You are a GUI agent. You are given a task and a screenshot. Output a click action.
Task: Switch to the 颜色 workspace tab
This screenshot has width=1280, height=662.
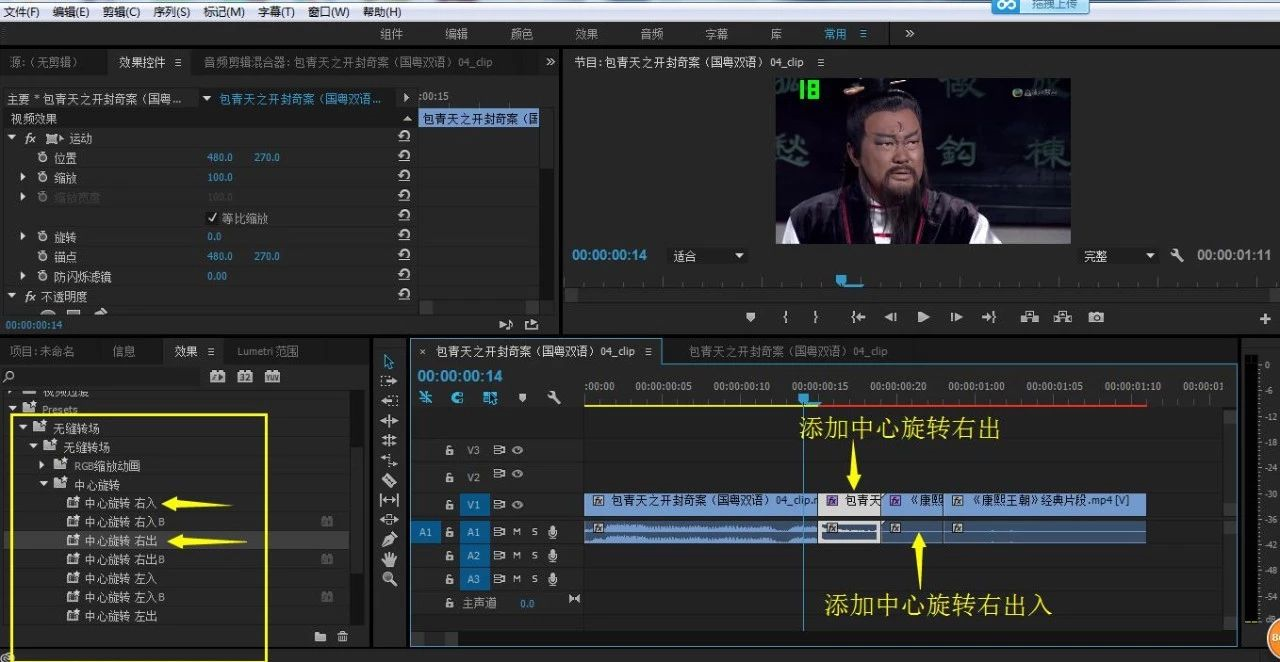[x=522, y=34]
